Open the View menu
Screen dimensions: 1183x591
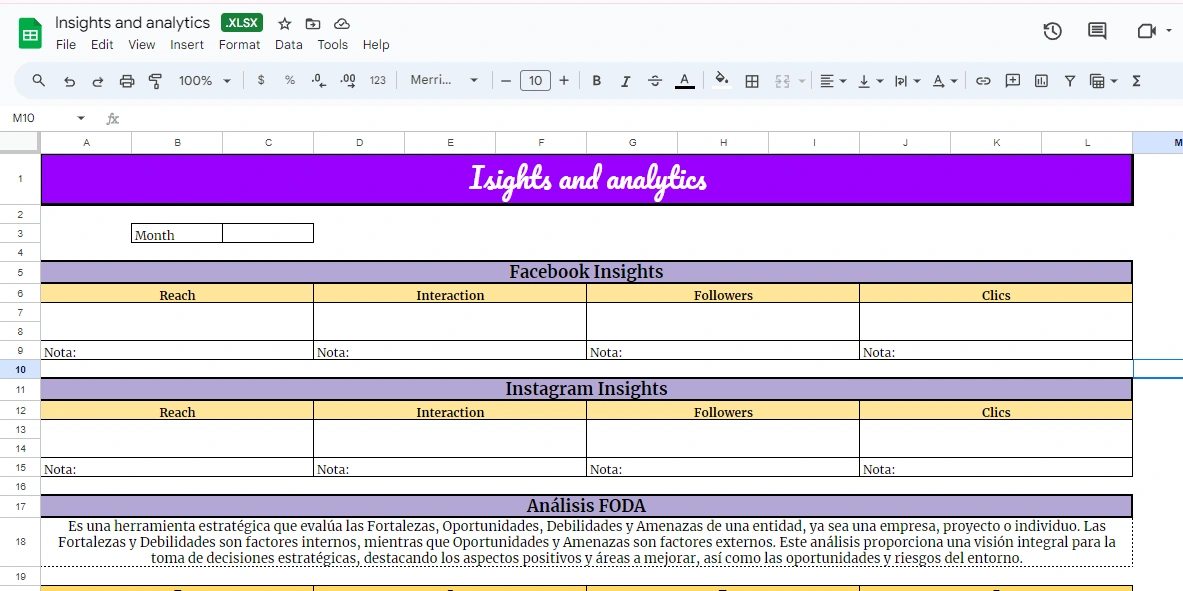(141, 45)
